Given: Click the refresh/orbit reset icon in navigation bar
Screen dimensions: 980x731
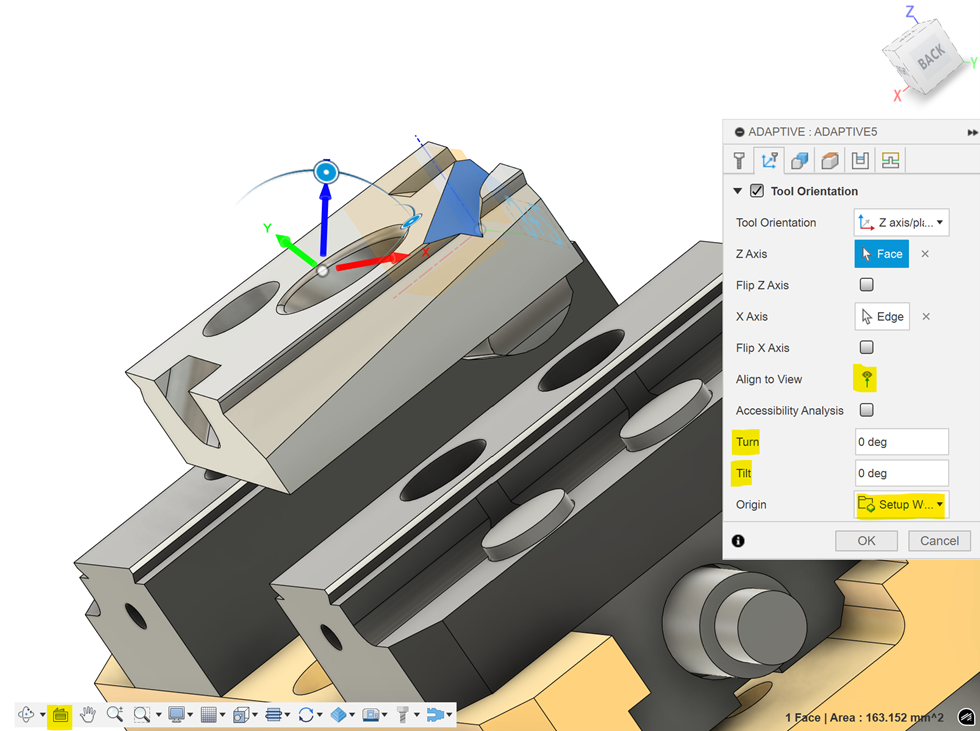Looking at the screenshot, I should (305, 714).
